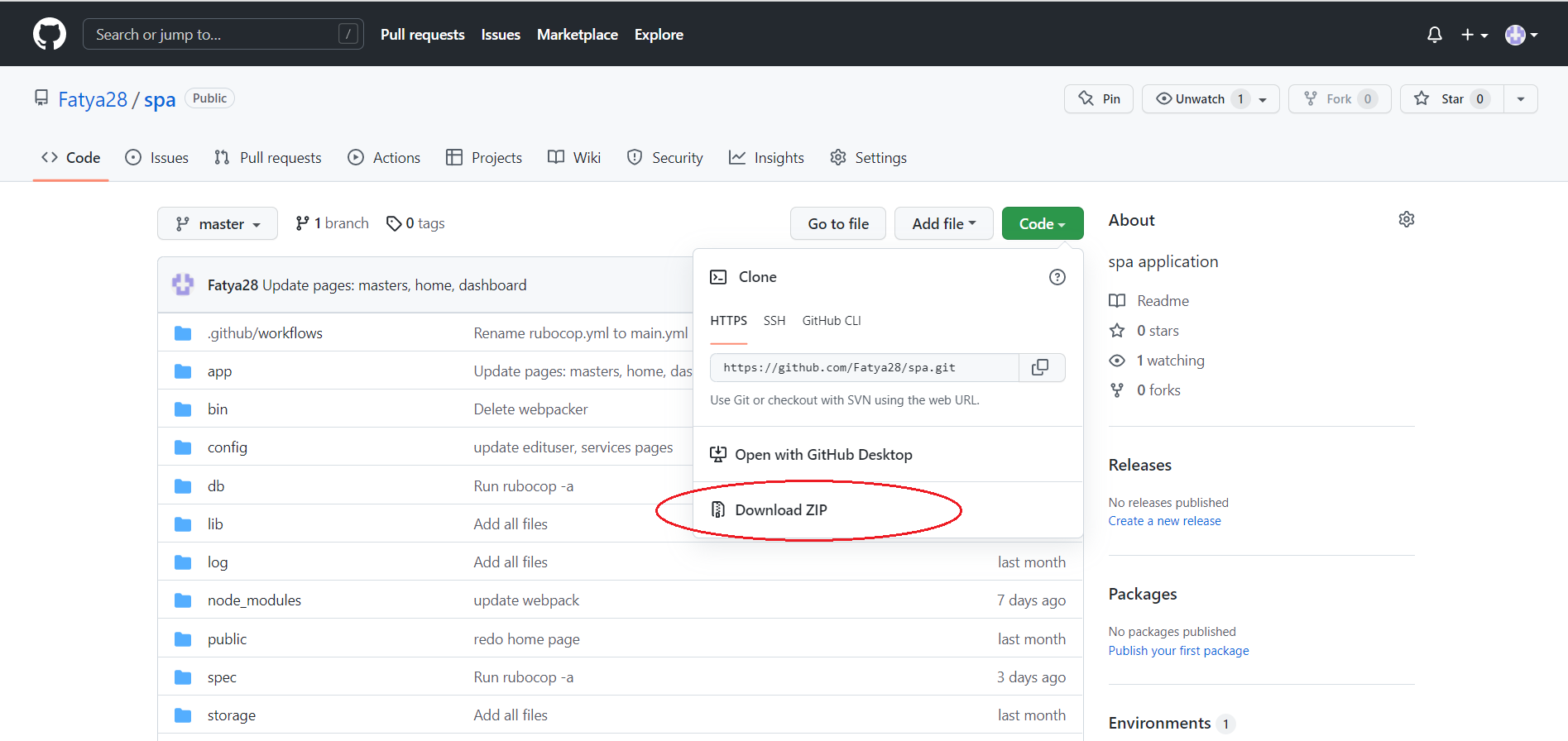
Task: Open Marketplace in the top navigation
Action: (578, 35)
